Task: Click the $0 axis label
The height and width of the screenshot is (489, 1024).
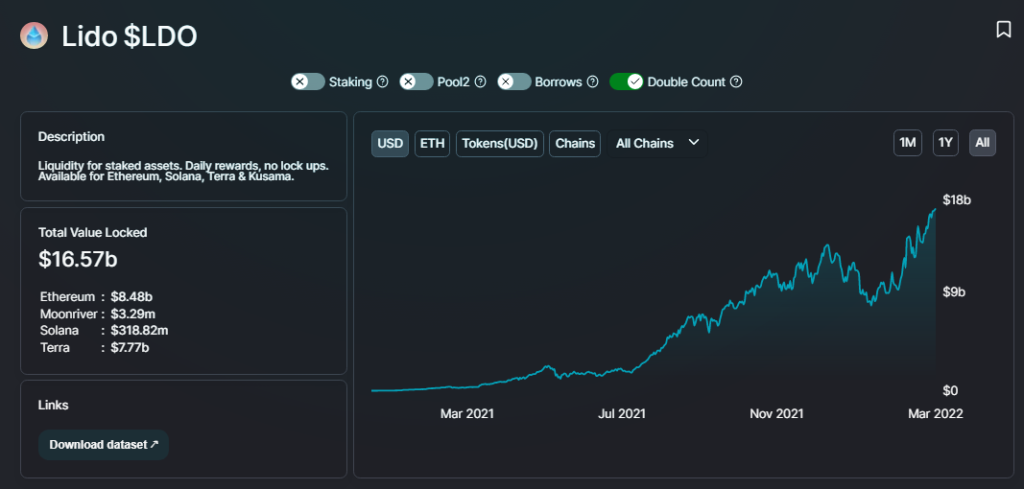Action: (x=950, y=390)
